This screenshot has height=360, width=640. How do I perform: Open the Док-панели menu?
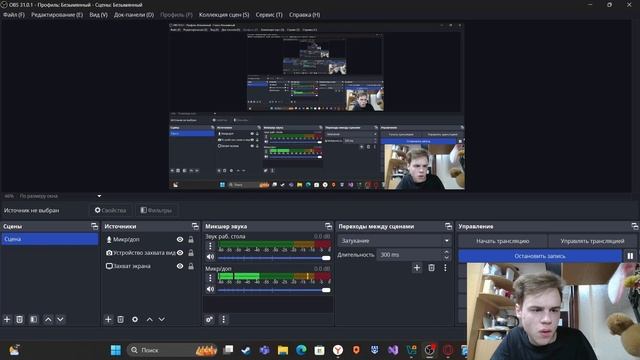click(134, 15)
